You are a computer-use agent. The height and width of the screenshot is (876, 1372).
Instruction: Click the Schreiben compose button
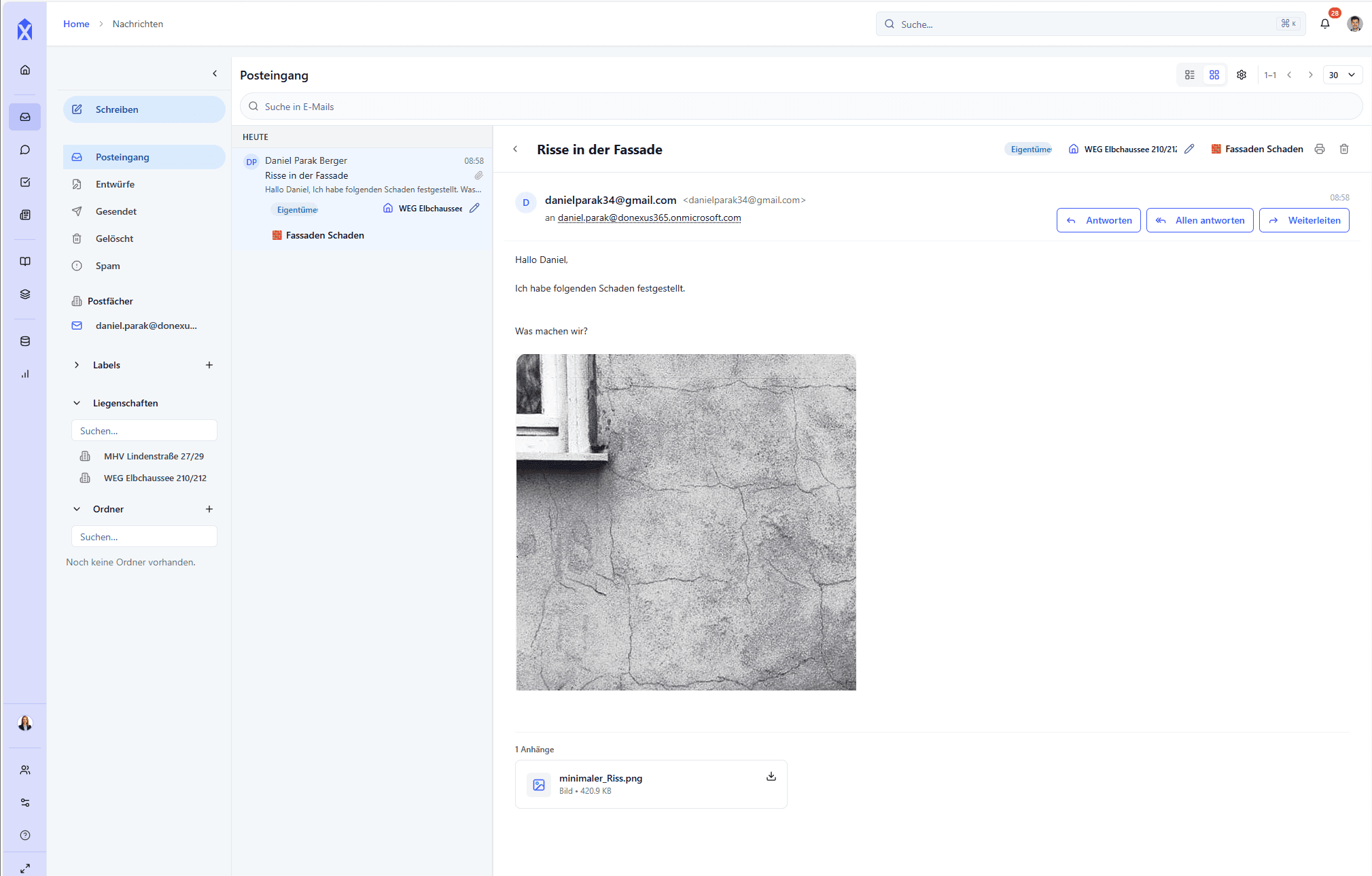[x=144, y=109]
